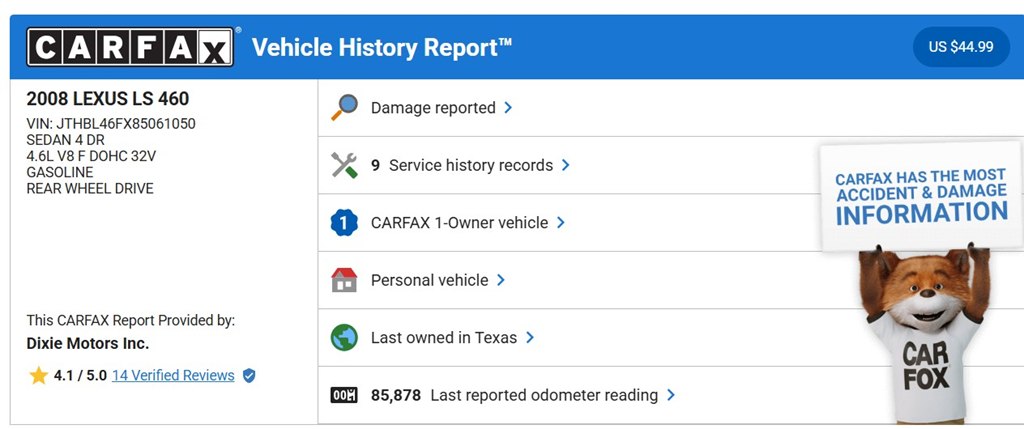Expand the Service history records chevron
1024x429 pixels.
pyautogui.click(x=566, y=165)
